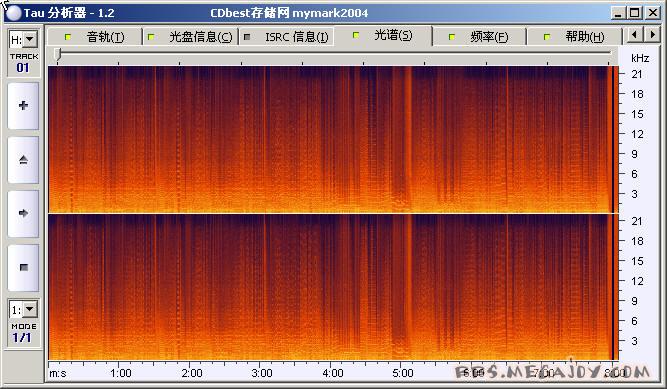Click the indicator square on ISRC 信息 tab
Screen dimensions: 667x389
point(247,37)
